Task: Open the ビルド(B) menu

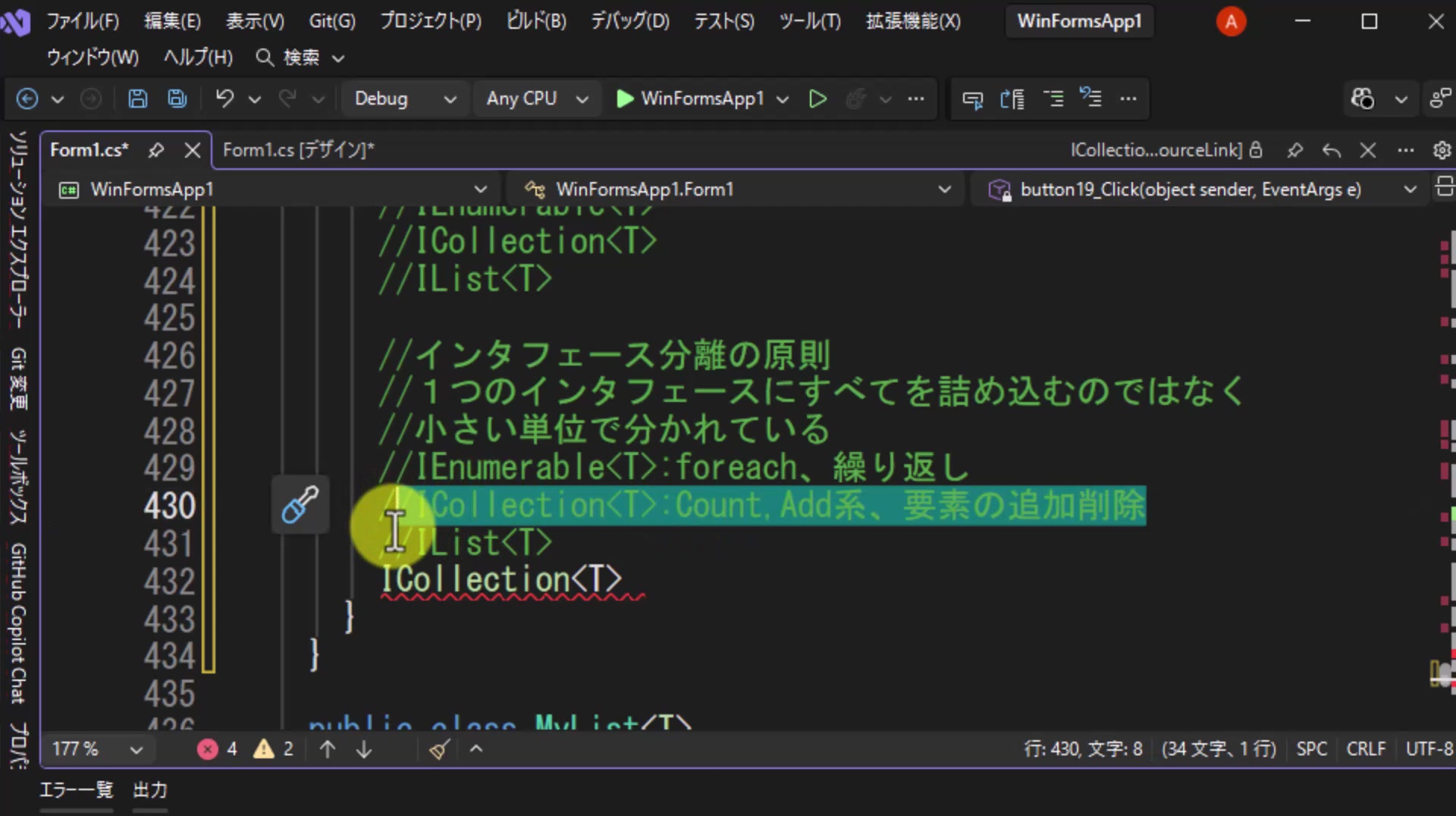Action: click(536, 21)
